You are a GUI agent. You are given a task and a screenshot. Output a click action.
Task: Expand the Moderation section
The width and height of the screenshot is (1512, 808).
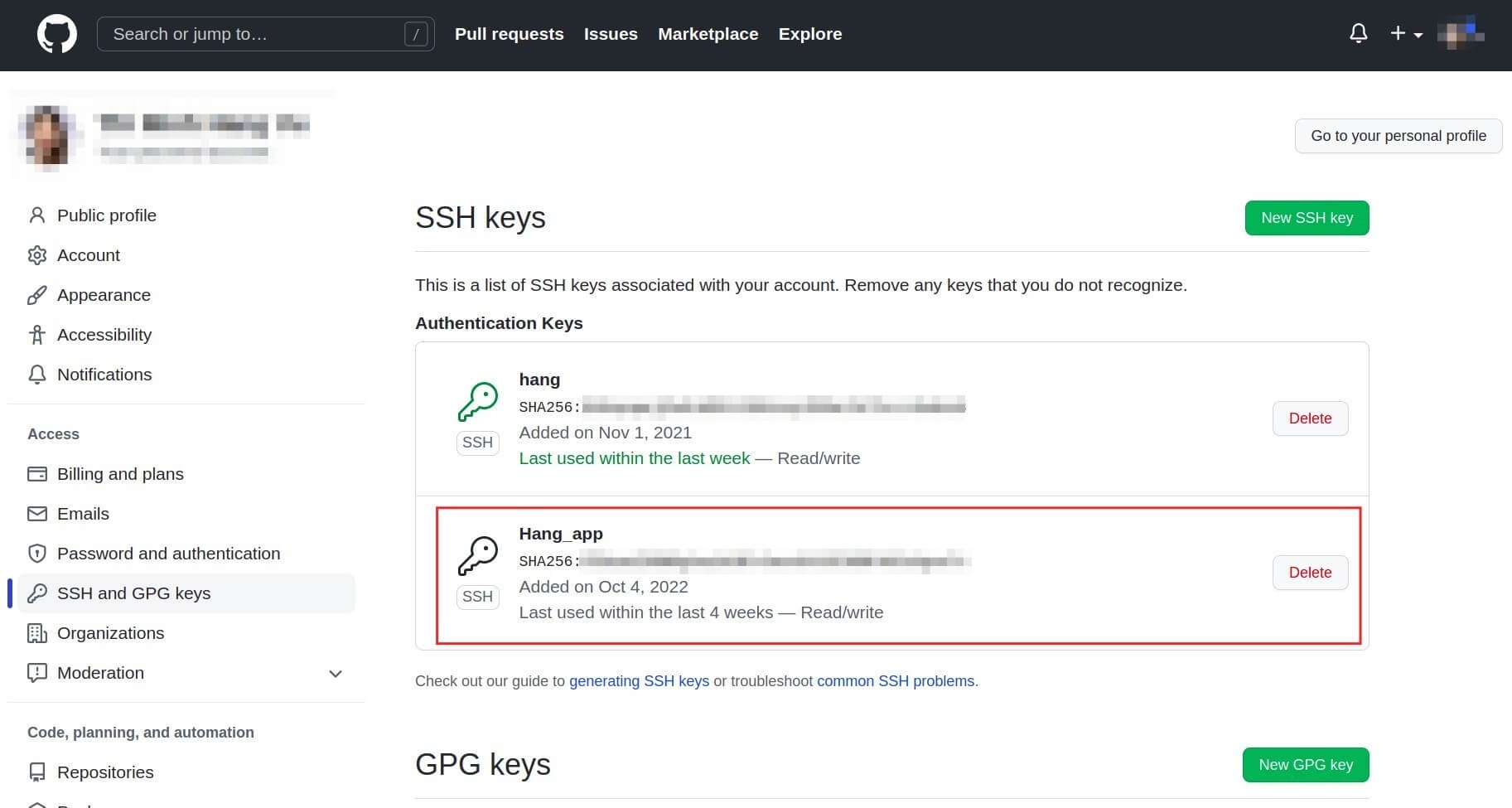pyautogui.click(x=336, y=673)
